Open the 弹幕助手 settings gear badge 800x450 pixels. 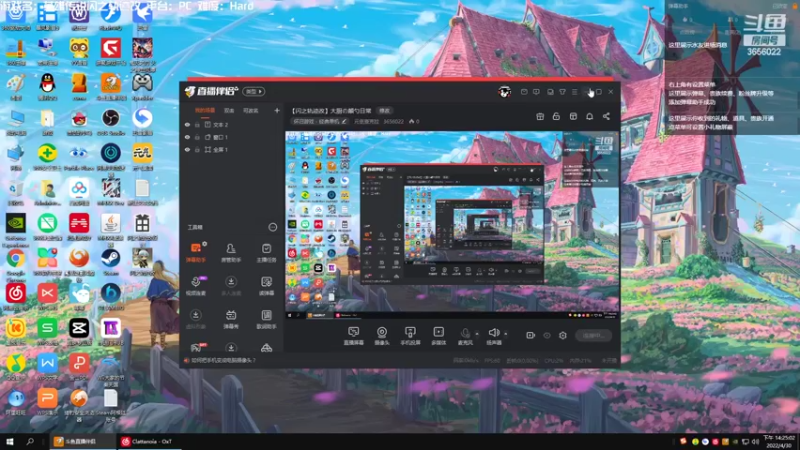tap(205, 244)
